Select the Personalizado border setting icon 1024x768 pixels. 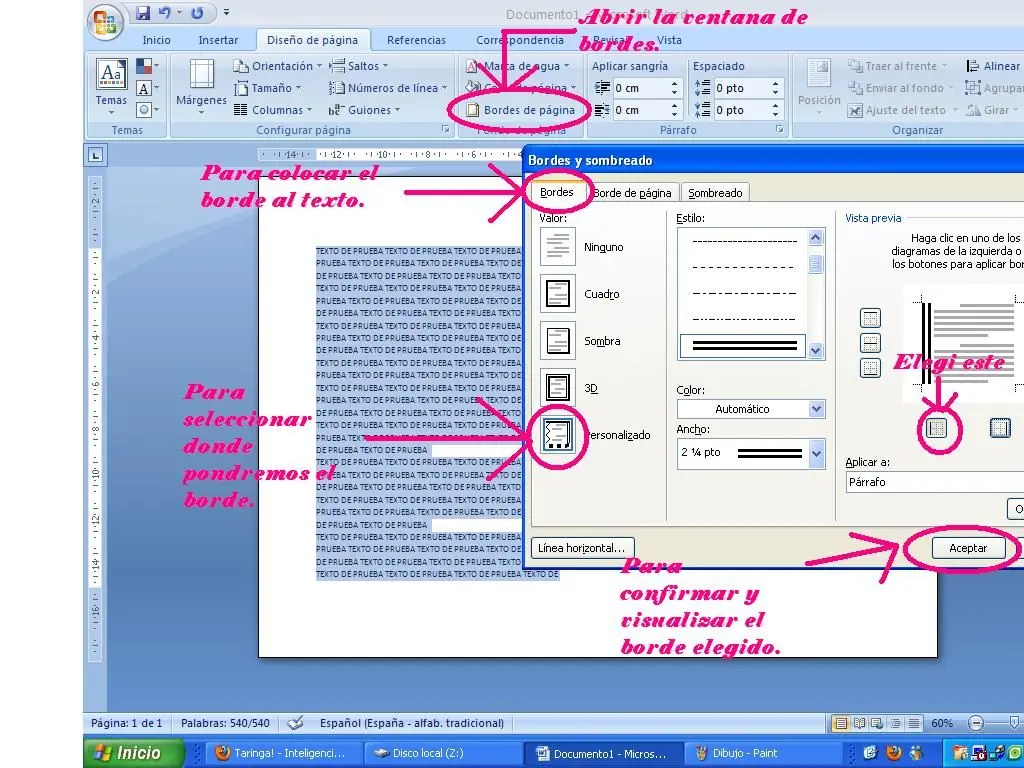point(558,435)
